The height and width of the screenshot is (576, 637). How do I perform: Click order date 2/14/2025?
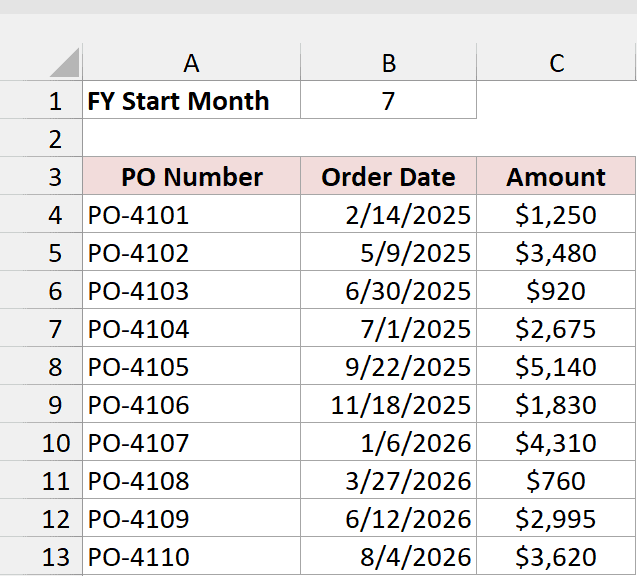tap(388, 214)
